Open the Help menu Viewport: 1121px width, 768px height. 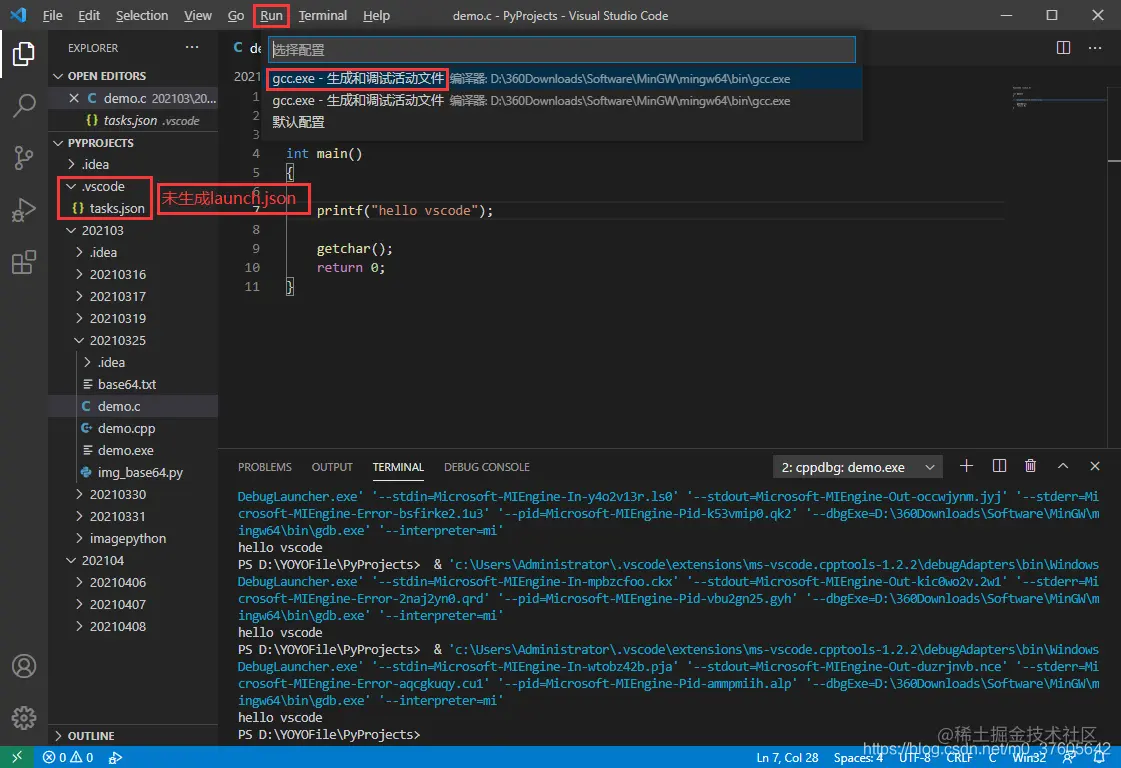376,16
